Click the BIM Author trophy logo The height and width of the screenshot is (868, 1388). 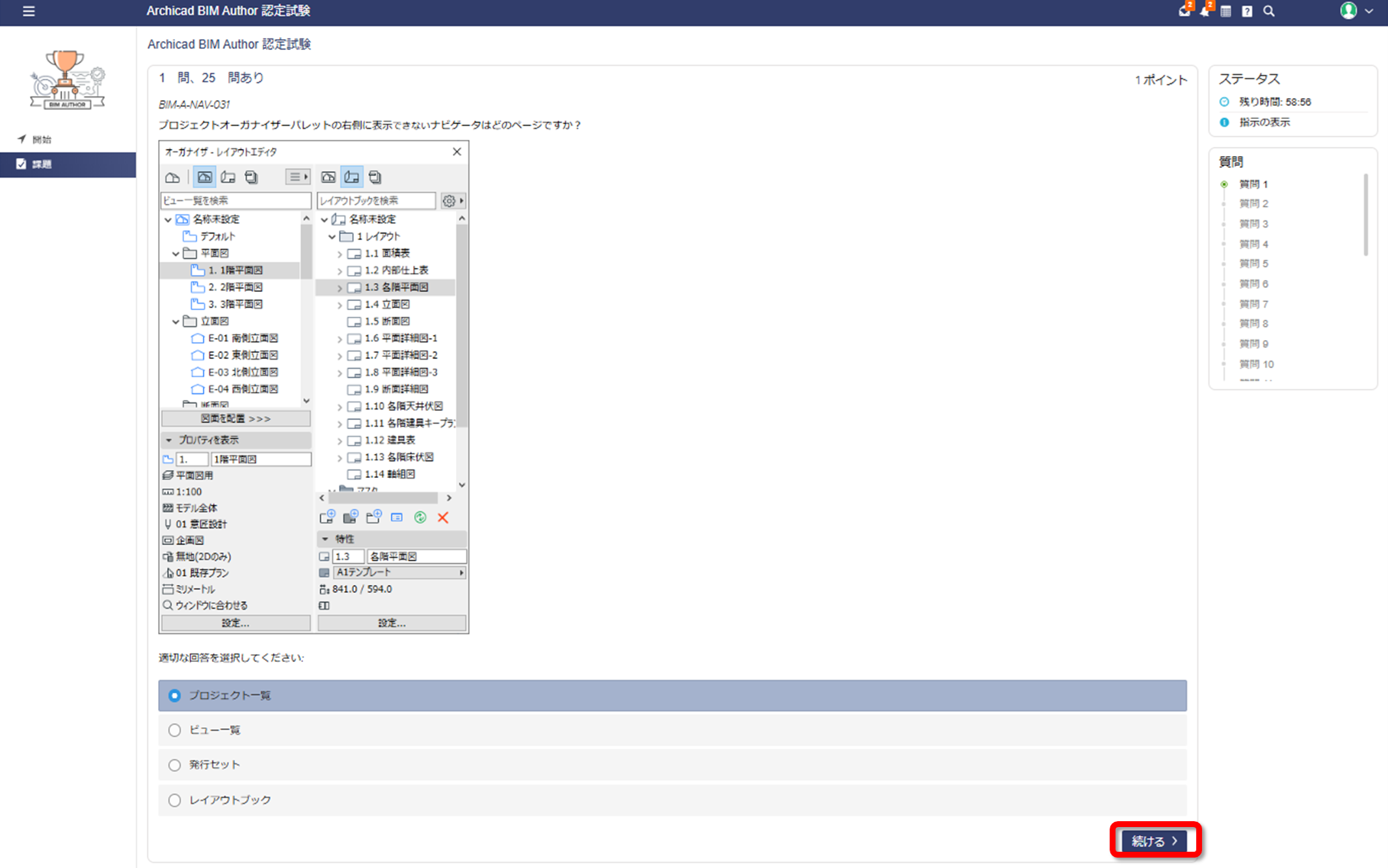[67, 79]
